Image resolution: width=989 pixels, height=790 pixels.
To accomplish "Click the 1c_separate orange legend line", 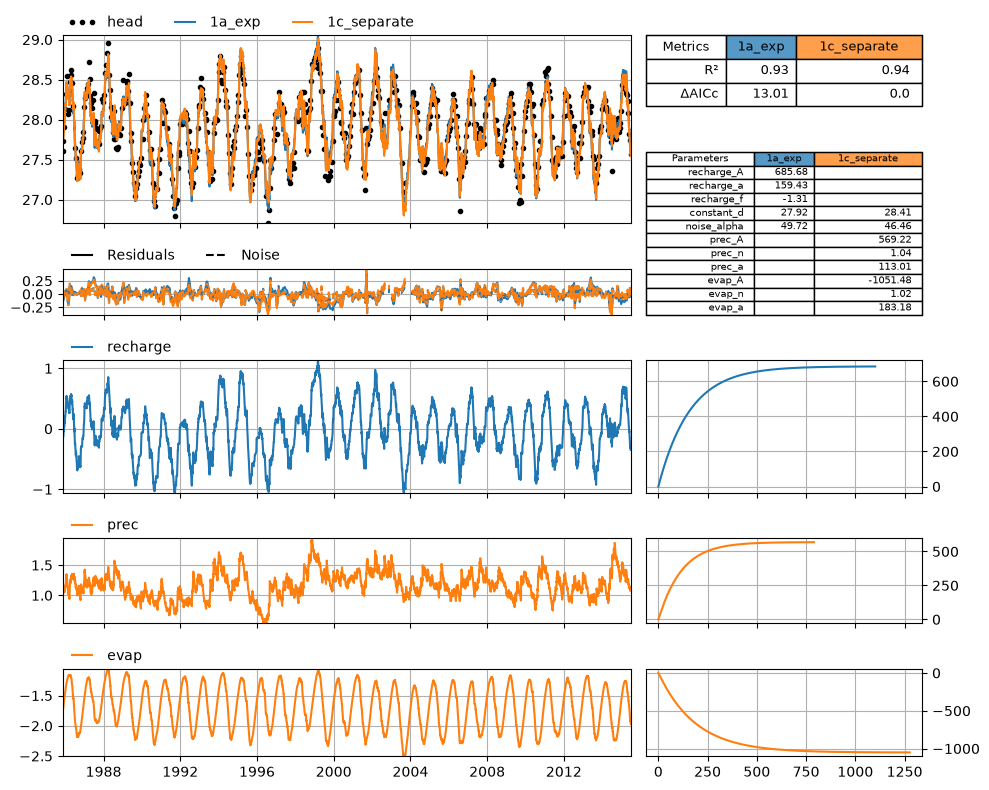I will click(x=303, y=22).
